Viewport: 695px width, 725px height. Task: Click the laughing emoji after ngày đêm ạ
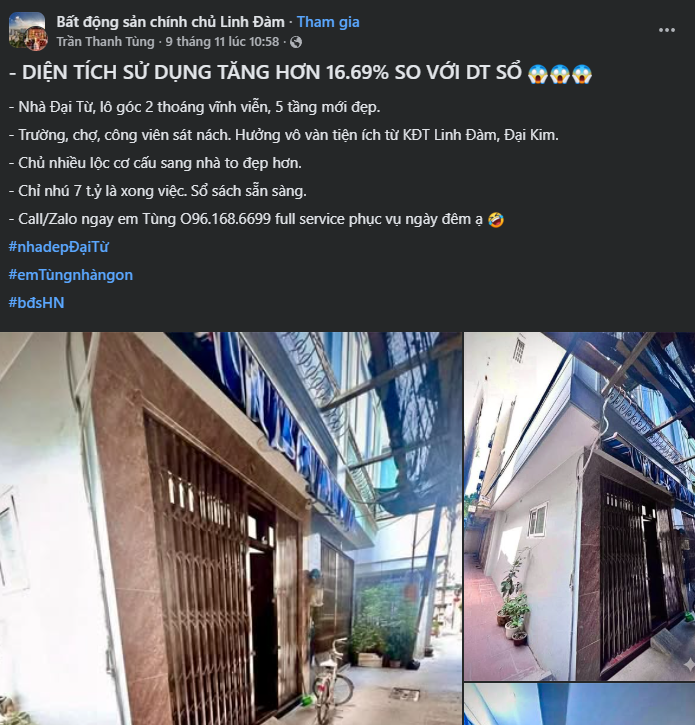[496, 219]
